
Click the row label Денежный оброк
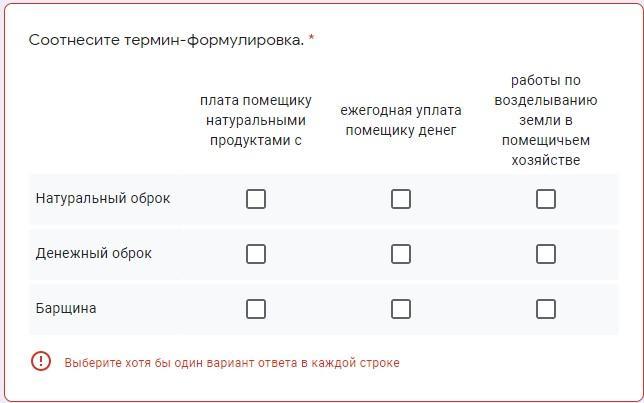[x=94, y=253]
